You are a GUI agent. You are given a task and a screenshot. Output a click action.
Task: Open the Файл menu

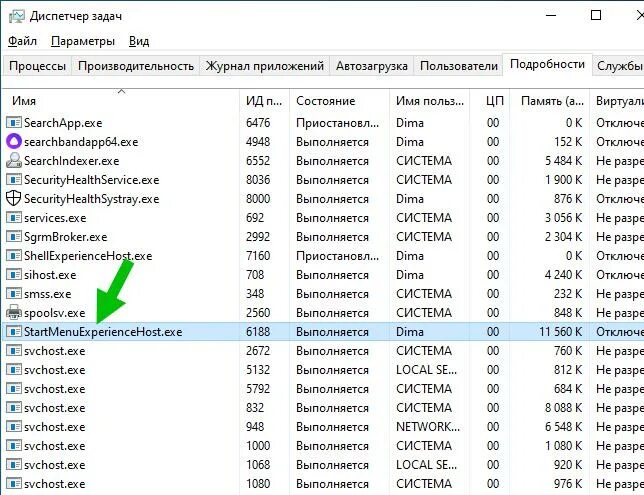tap(22, 41)
